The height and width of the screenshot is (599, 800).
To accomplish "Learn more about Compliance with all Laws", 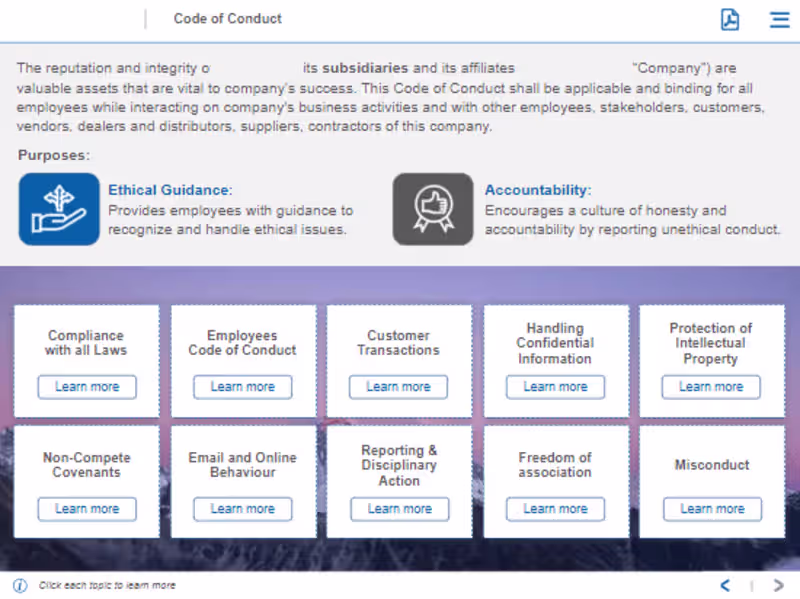I will click(x=87, y=387).
